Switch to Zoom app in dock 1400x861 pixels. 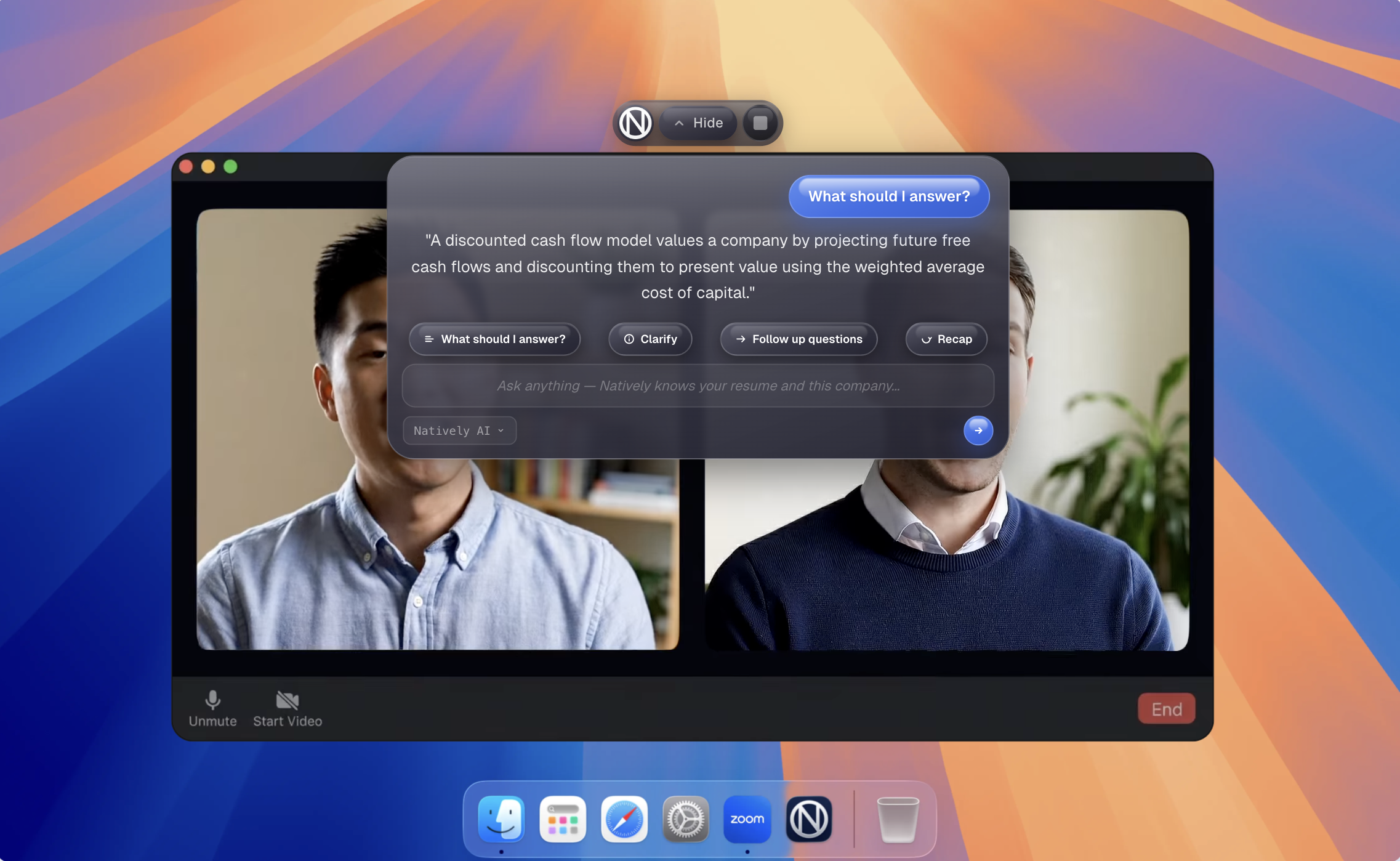point(747,819)
